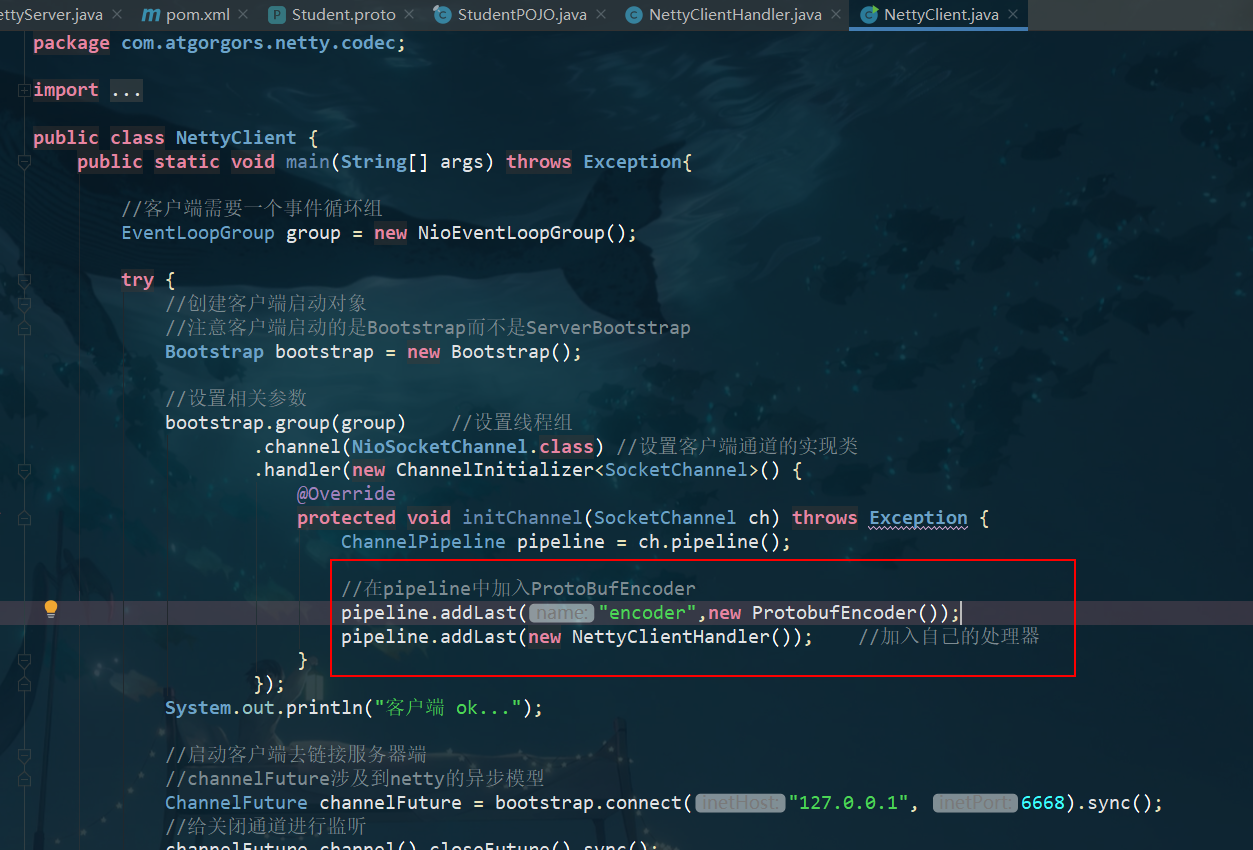Click the package com.atgorgors.netty.codec line
Image resolution: width=1253 pixels, height=850 pixels.
pos(220,43)
